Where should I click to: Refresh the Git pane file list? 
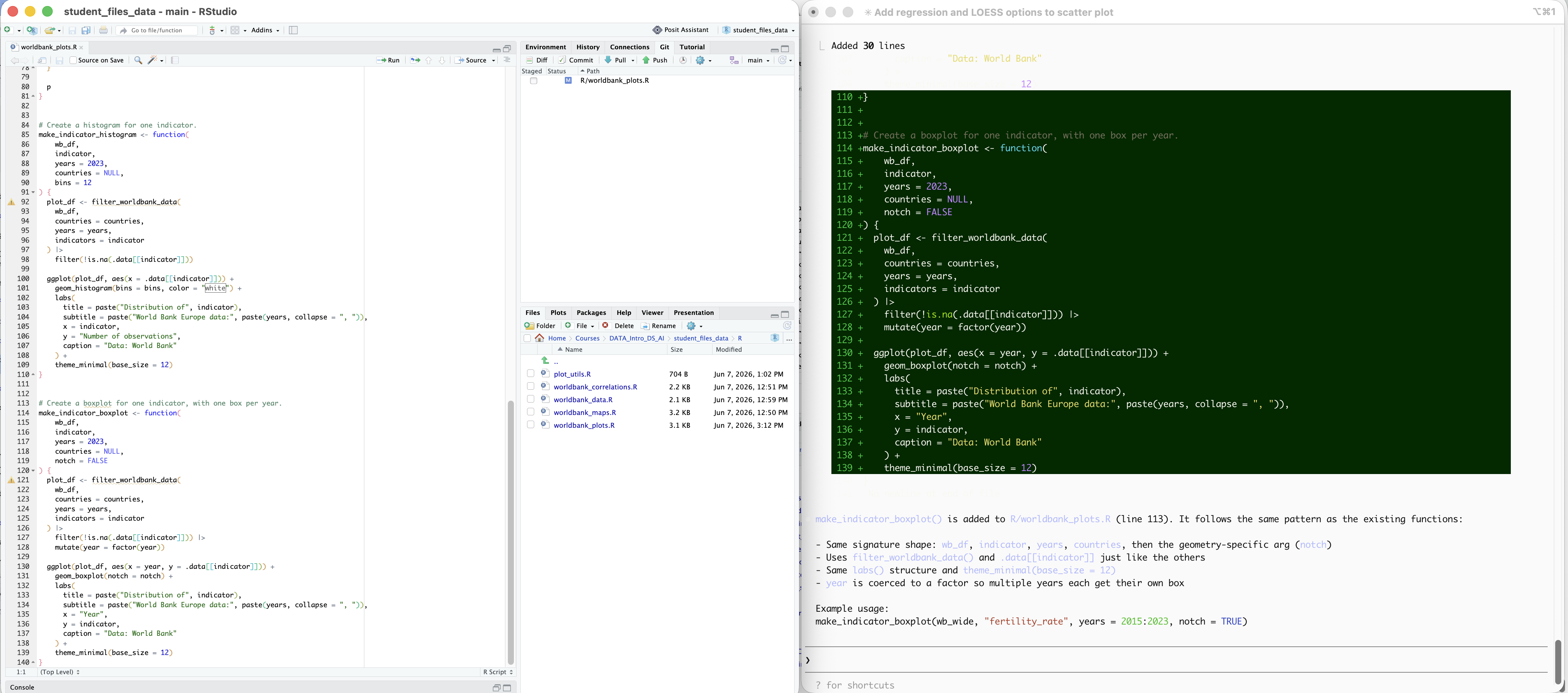coord(782,60)
